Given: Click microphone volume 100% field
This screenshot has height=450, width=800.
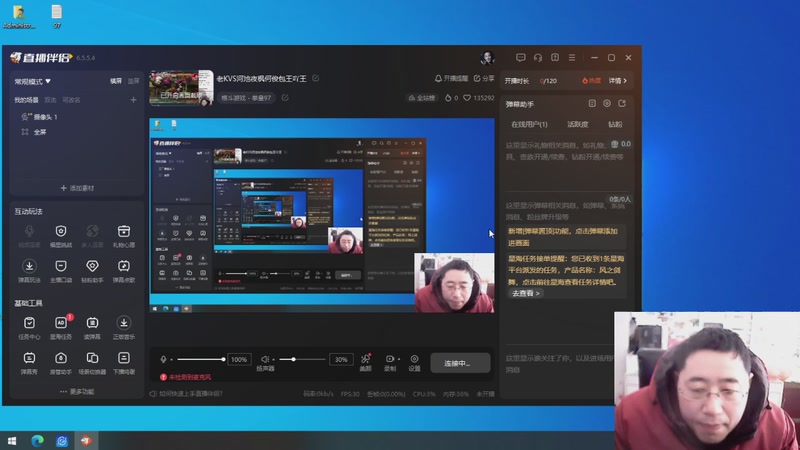Looking at the screenshot, I should 239,359.
